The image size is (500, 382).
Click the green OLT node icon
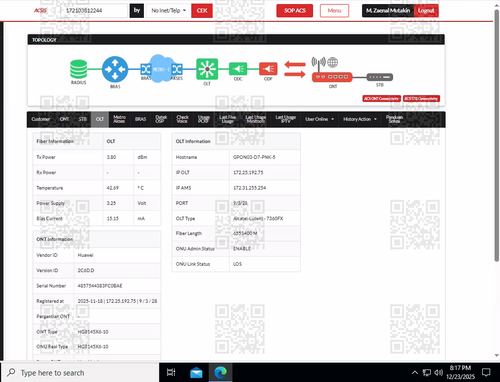207,69
